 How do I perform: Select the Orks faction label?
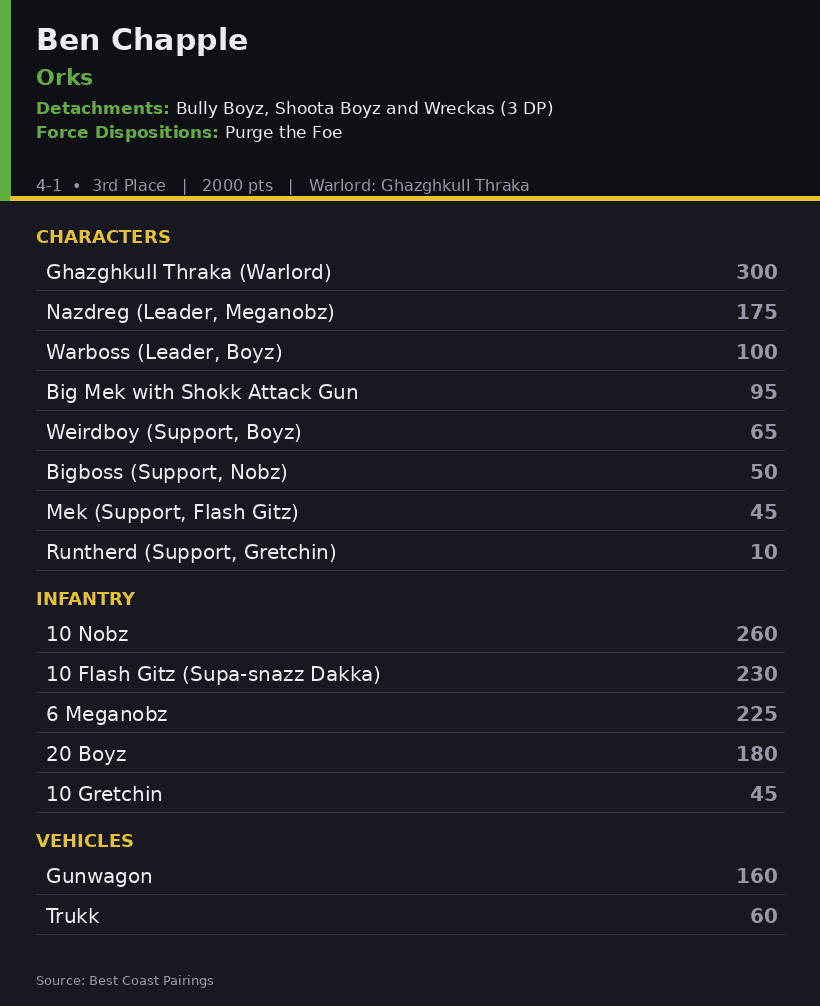point(64,78)
